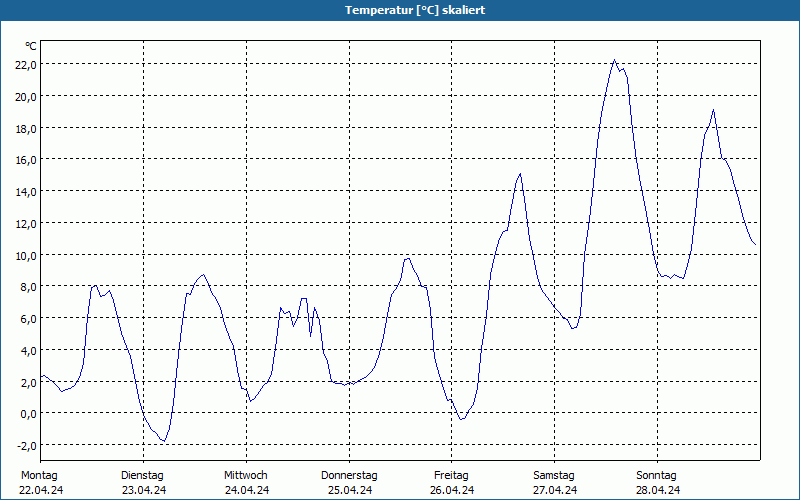
Task: Click the Mittwoch day label
Action: [x=245, y=476]
